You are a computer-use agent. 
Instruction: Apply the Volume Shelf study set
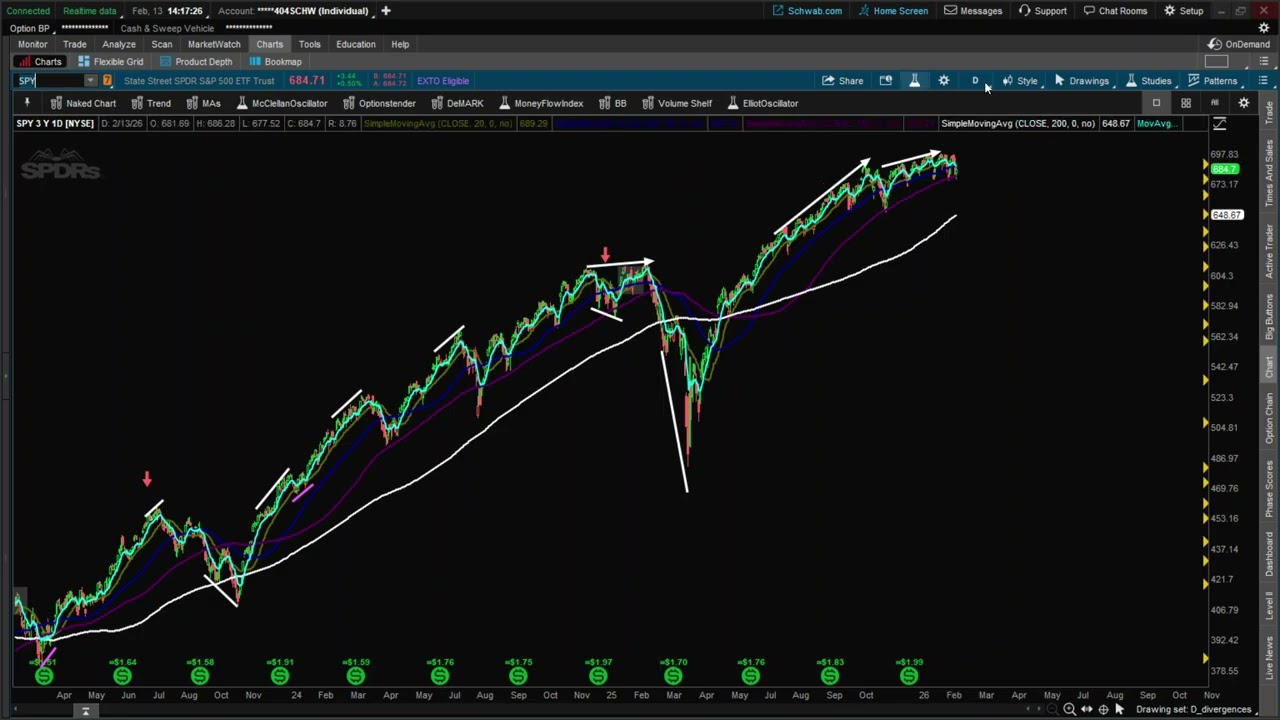pos(677,103)
